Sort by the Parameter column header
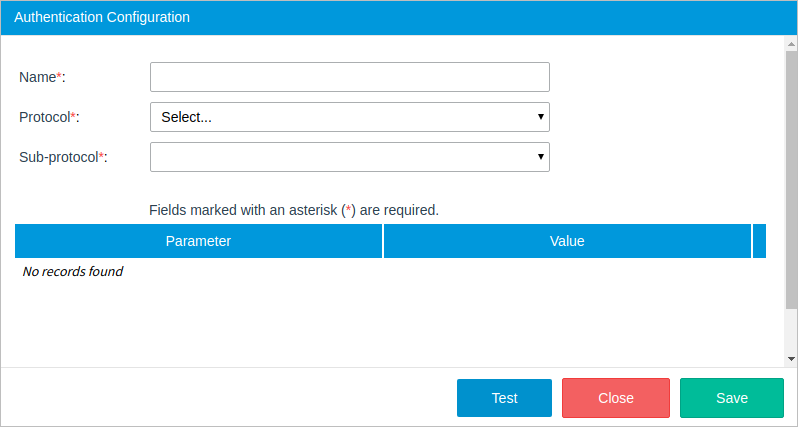This screenshot has width=798, height=427. (x=198, y=241)
